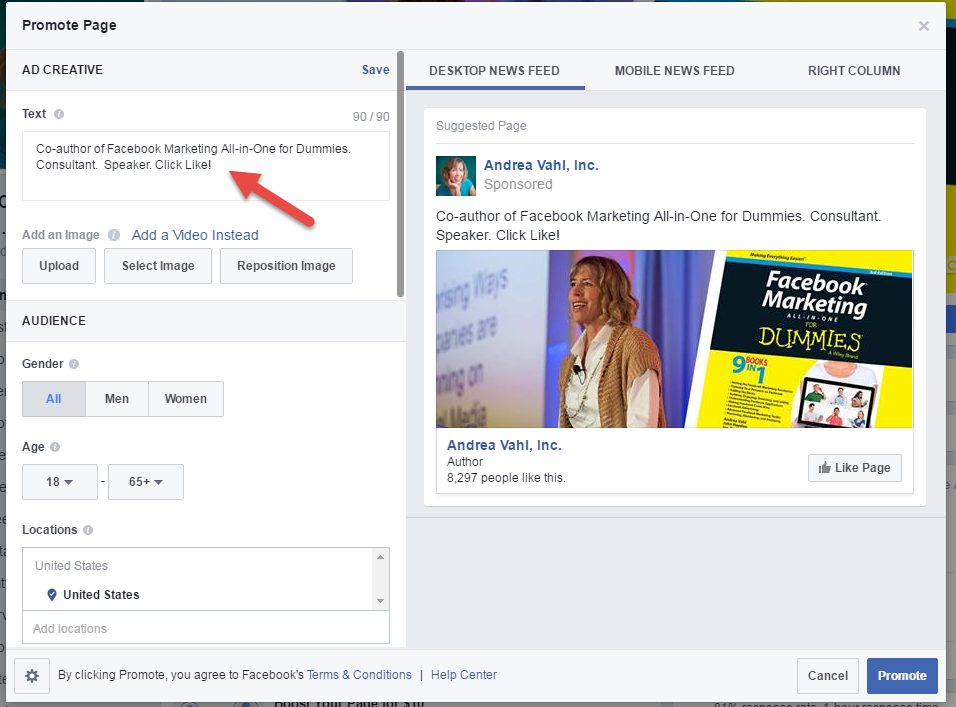
Task: Click the Like Page button in preview
Action: click(x=855, y=468)
